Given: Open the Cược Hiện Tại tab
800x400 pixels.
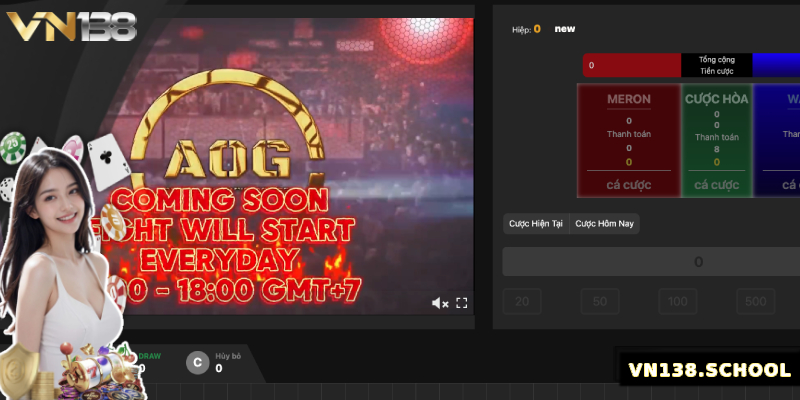Looking at the screenshot, I should [x=536, y=223].
